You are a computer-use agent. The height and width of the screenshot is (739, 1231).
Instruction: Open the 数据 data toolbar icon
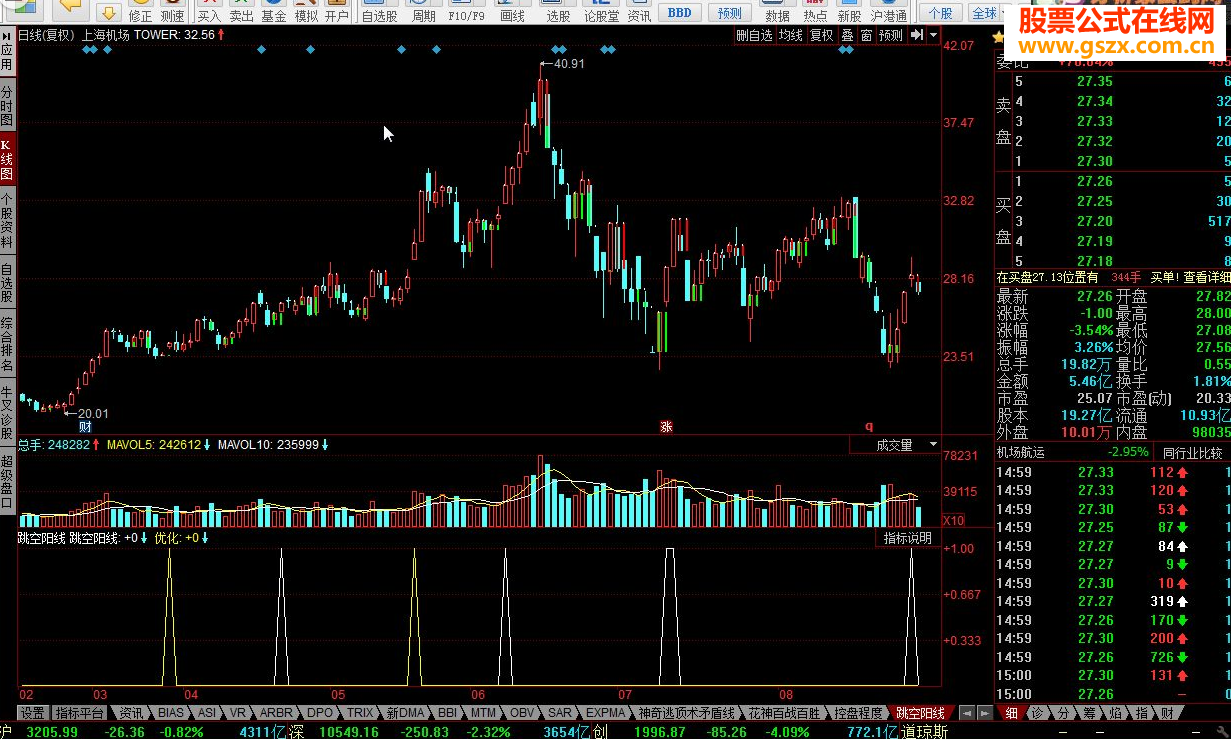tap(777, 12)
